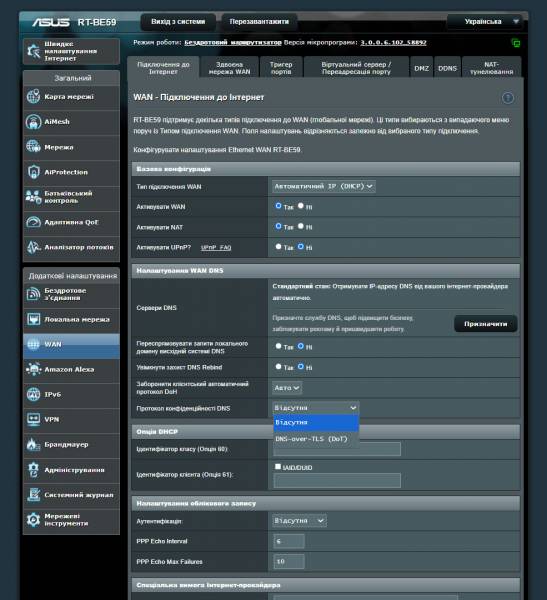Switch to Тригер портів tab
Image resolution: width=547 pixels, height=600 pixels.
coord(281,68)
